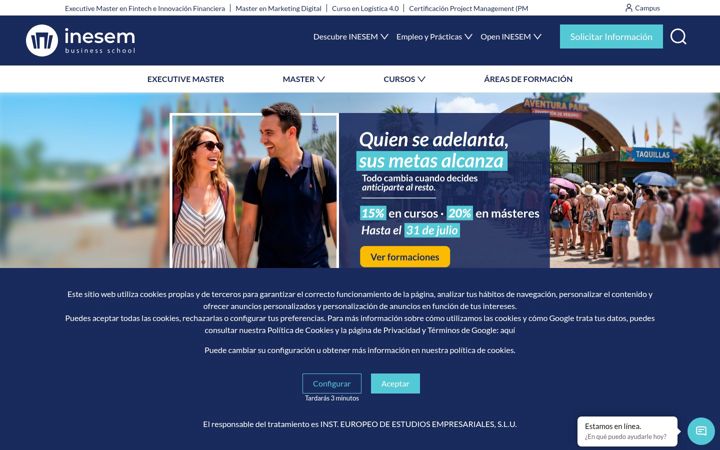Viewport: 720px width, 450px height.
Task: Go to the Campus link
Action: tap(647, 8)
